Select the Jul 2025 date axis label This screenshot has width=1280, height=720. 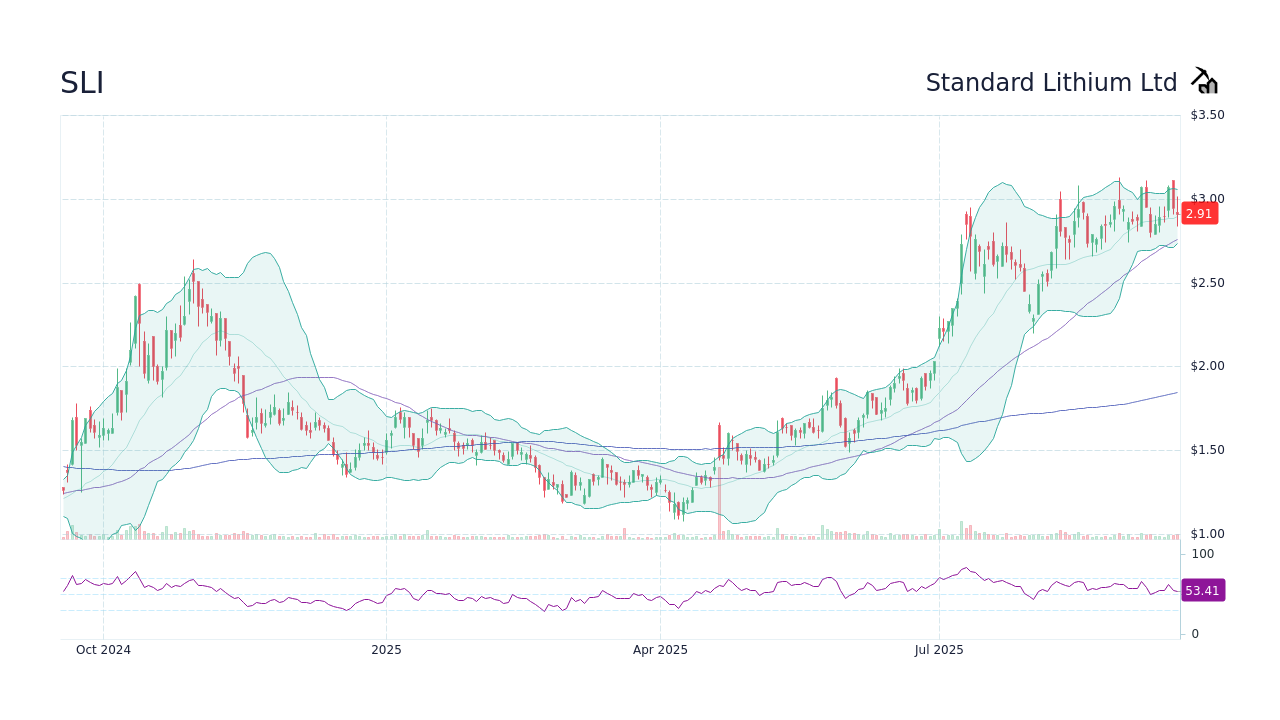point(938,649)
